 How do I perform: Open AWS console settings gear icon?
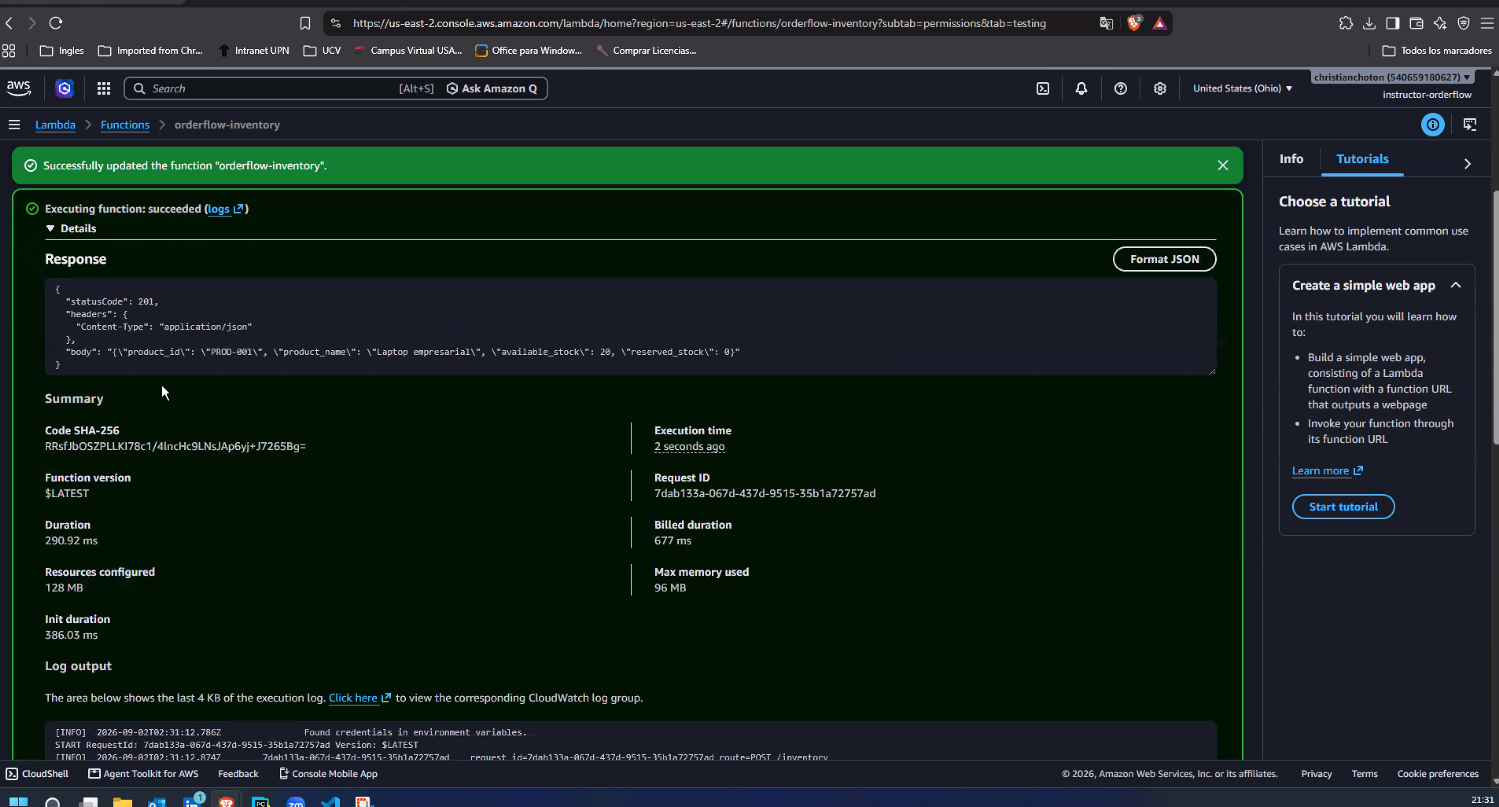(x=1160, y=89)
